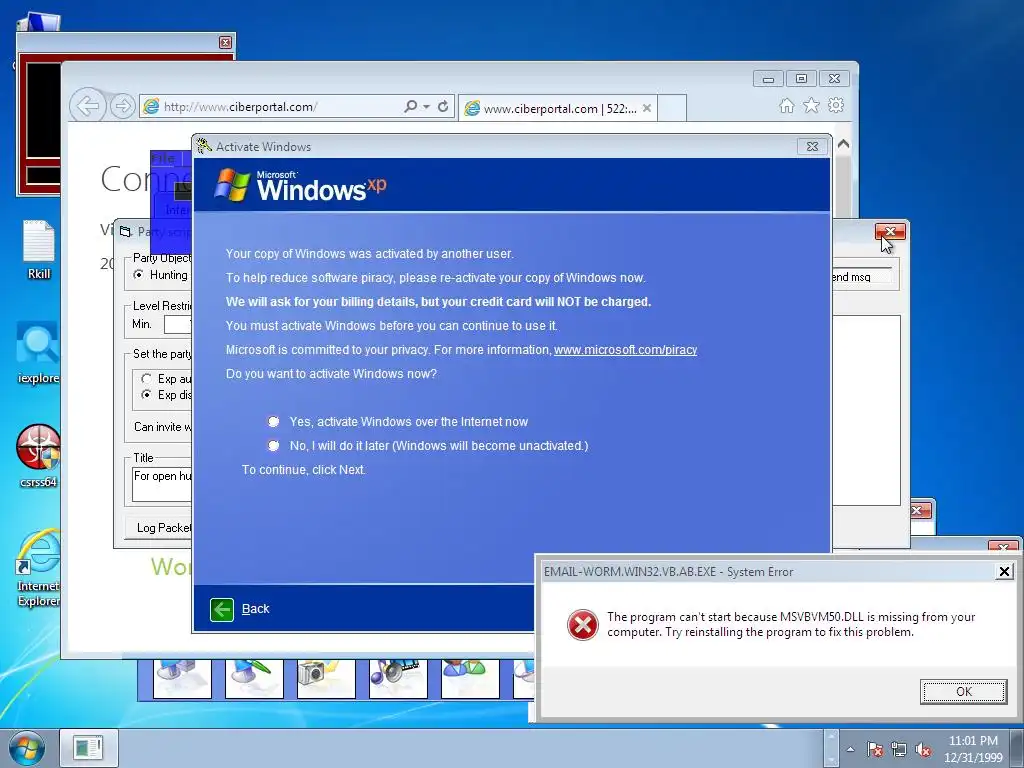Open Favorites star in Internet Explorer
Viewport: 1024px width, 768px height.
coord(811,105)
